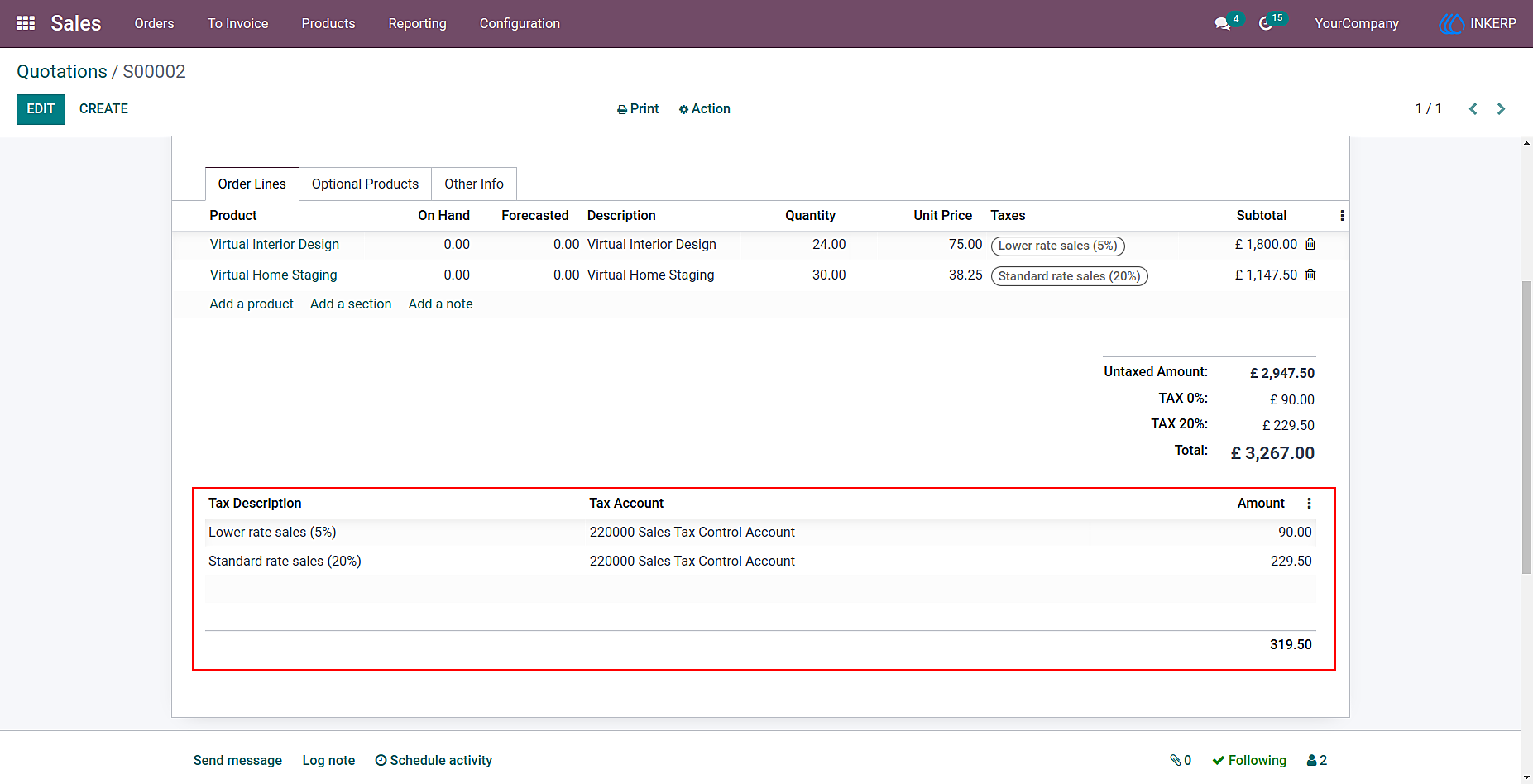Open tax table column options menu

click(1309, 504)
